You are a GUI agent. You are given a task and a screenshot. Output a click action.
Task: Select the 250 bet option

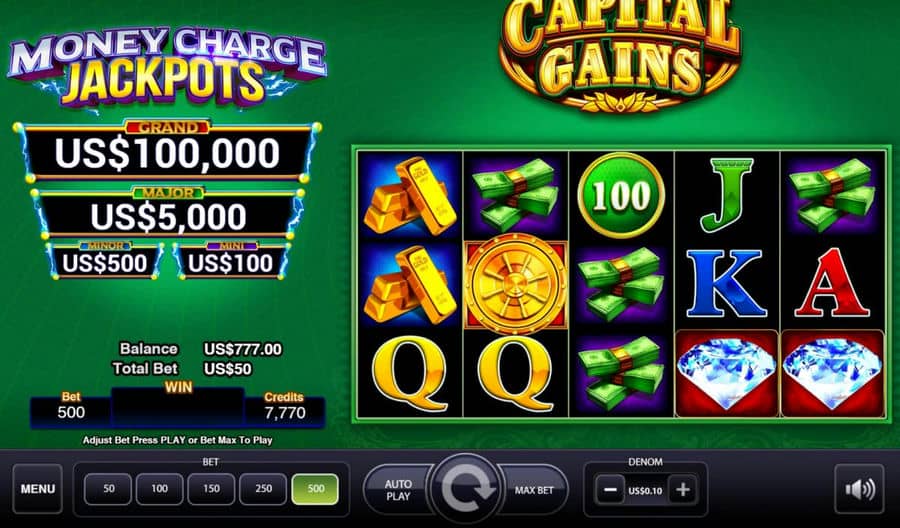pos(263,489)
